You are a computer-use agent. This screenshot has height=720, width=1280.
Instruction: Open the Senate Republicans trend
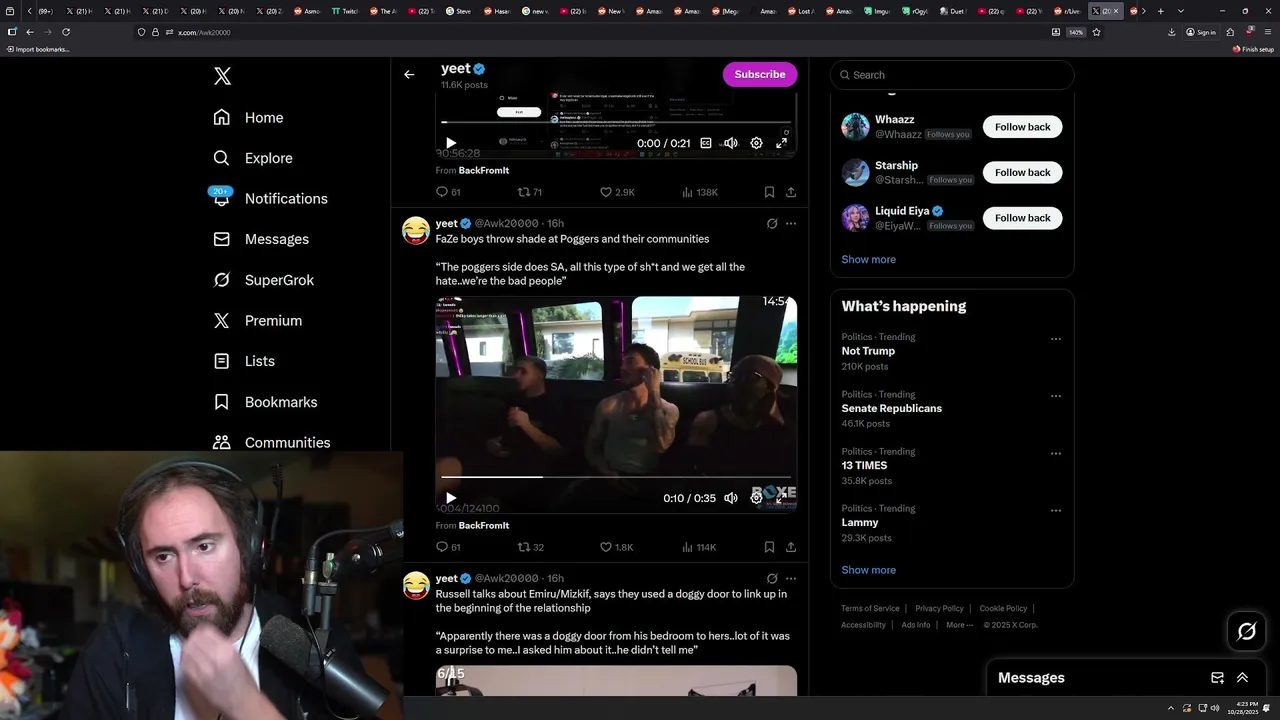tap(891, 408)
